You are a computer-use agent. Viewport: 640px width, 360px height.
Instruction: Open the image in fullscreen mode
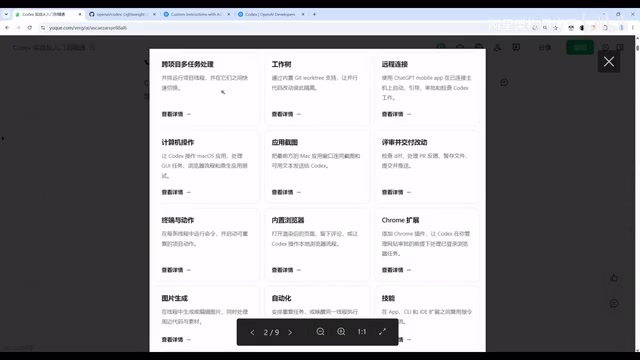pos(382,332)
